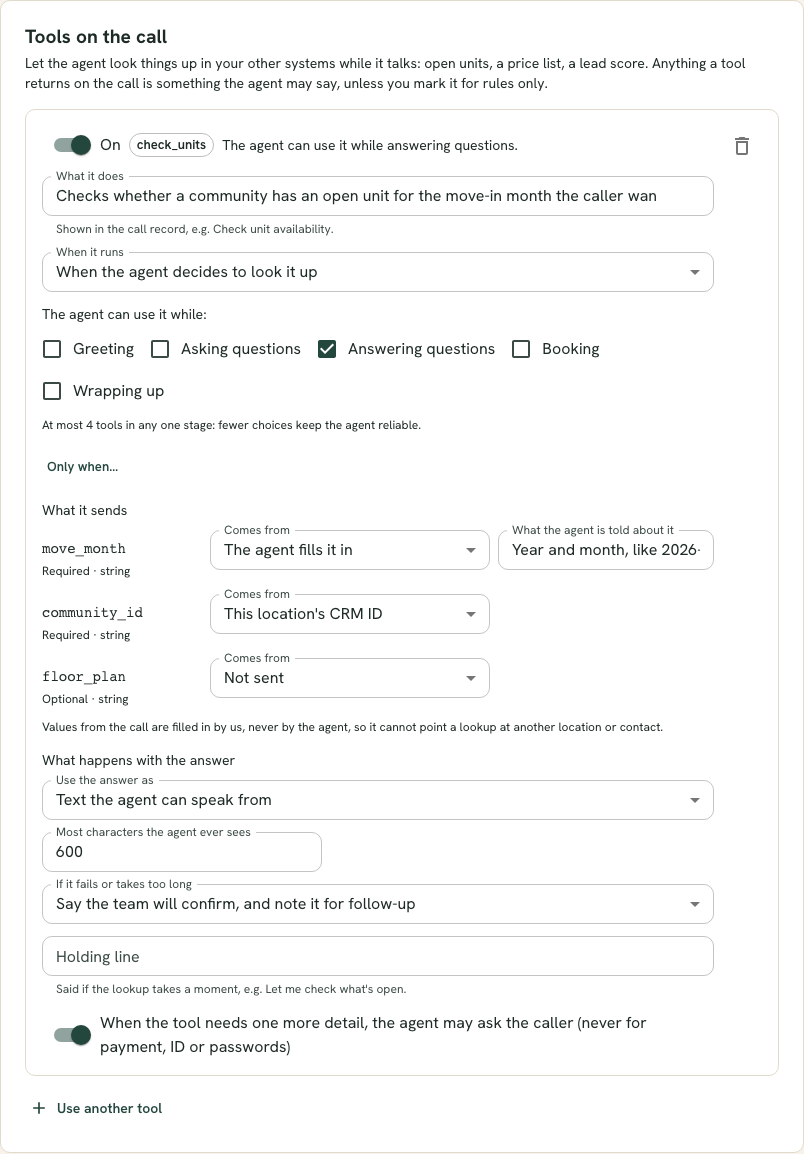Click the What it sends label
804x1154 pixels.
[85, 511]
